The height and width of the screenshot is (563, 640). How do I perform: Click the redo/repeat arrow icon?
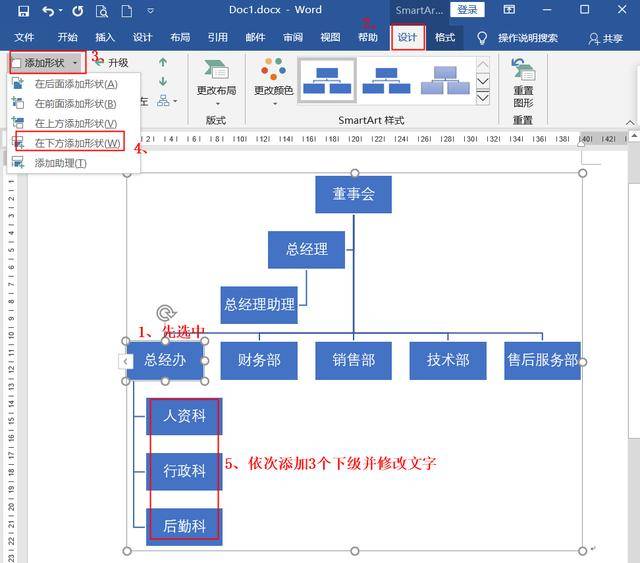click(x=78, y=11)
